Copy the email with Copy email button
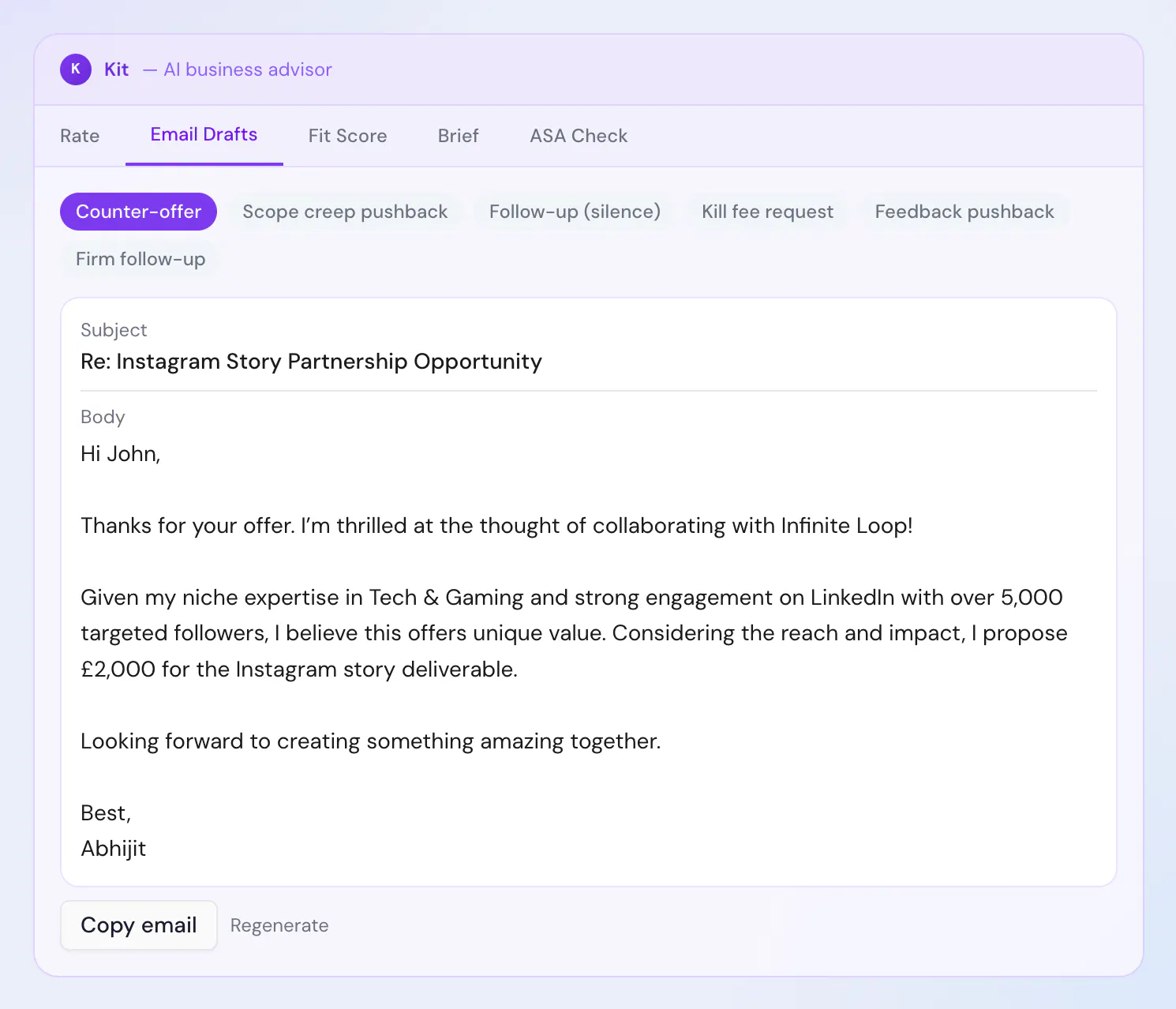This screenshot has height=1009, width=1176. (x=139, y=925)
